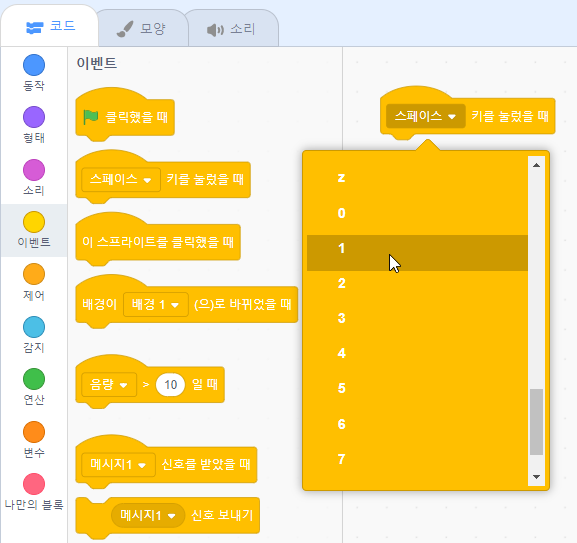Open 스페이스 dropdown in palette key block

pyautogui.click(x=121, y=180)
